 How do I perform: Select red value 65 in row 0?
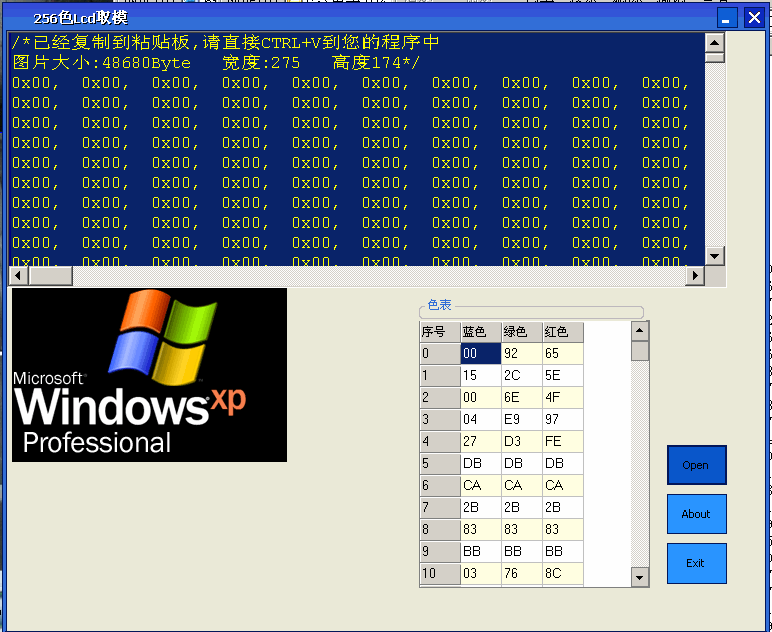point(563,353)
